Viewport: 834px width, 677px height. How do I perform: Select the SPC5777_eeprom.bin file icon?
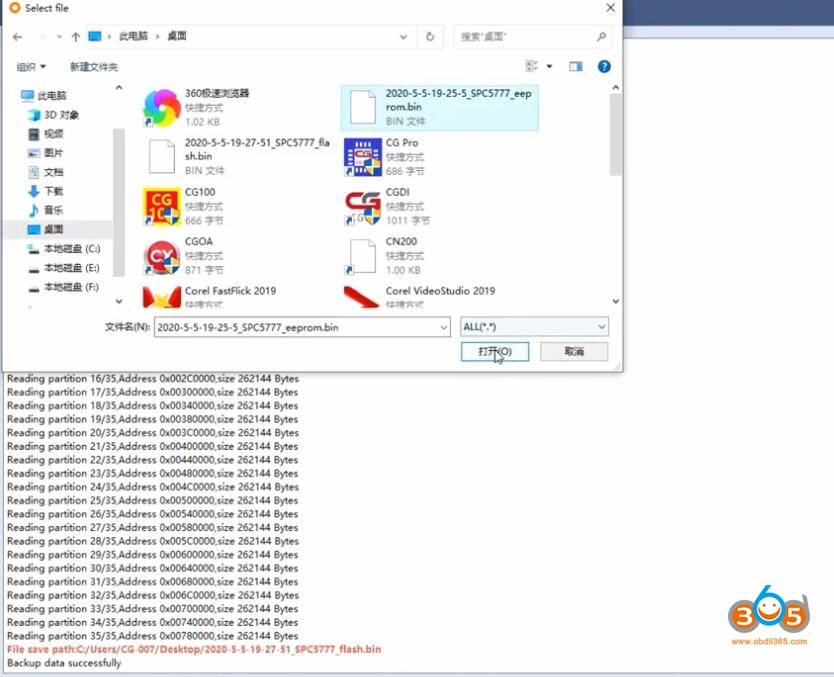[363, 108]
